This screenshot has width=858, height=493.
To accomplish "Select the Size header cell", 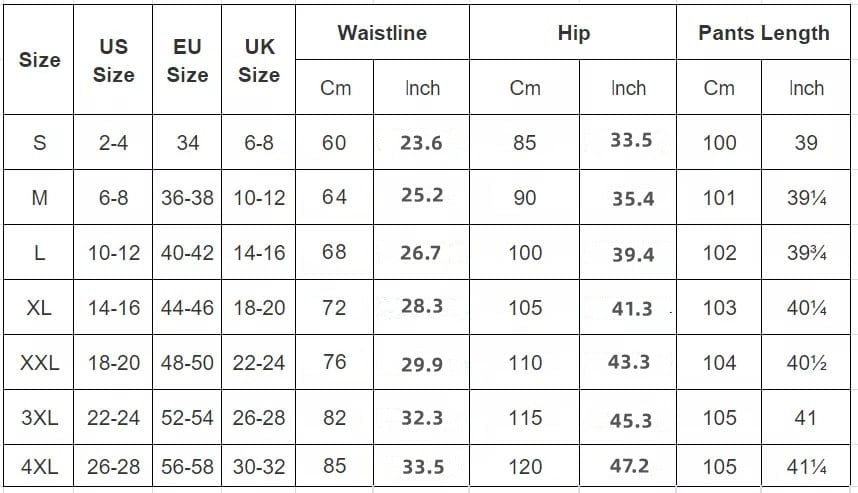I will click(x=39, y=60).
